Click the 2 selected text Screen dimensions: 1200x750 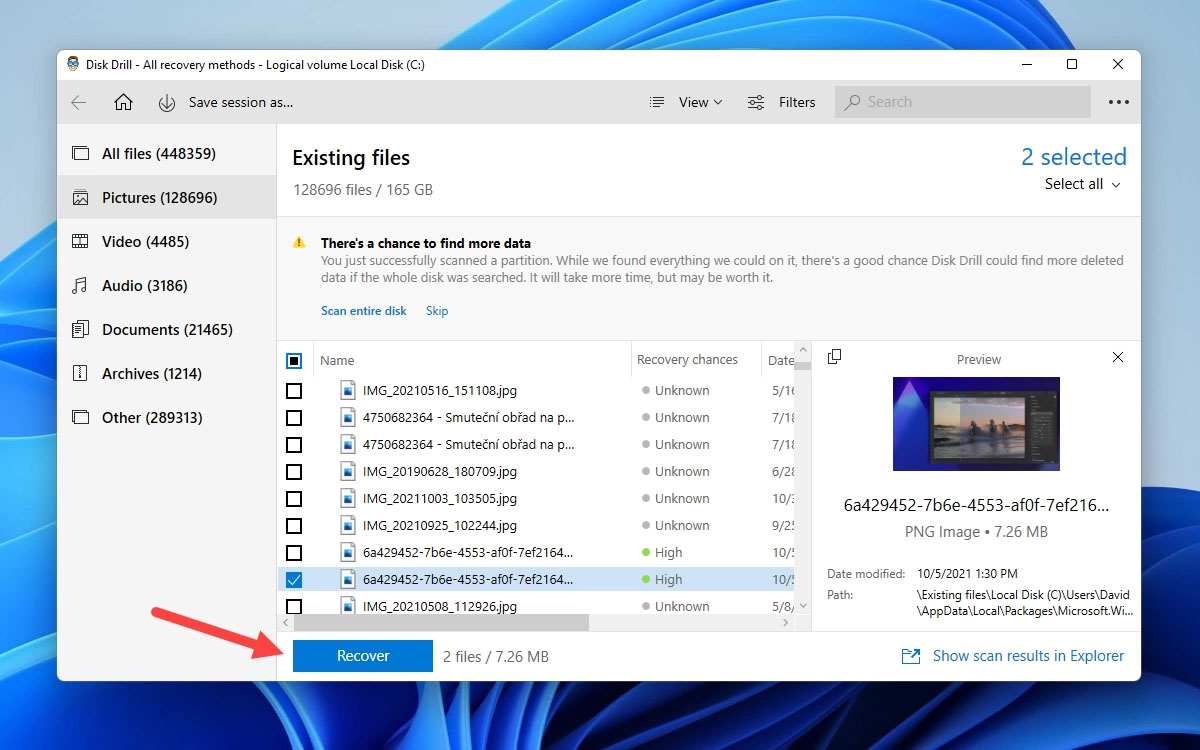[x=1074, y=157]
